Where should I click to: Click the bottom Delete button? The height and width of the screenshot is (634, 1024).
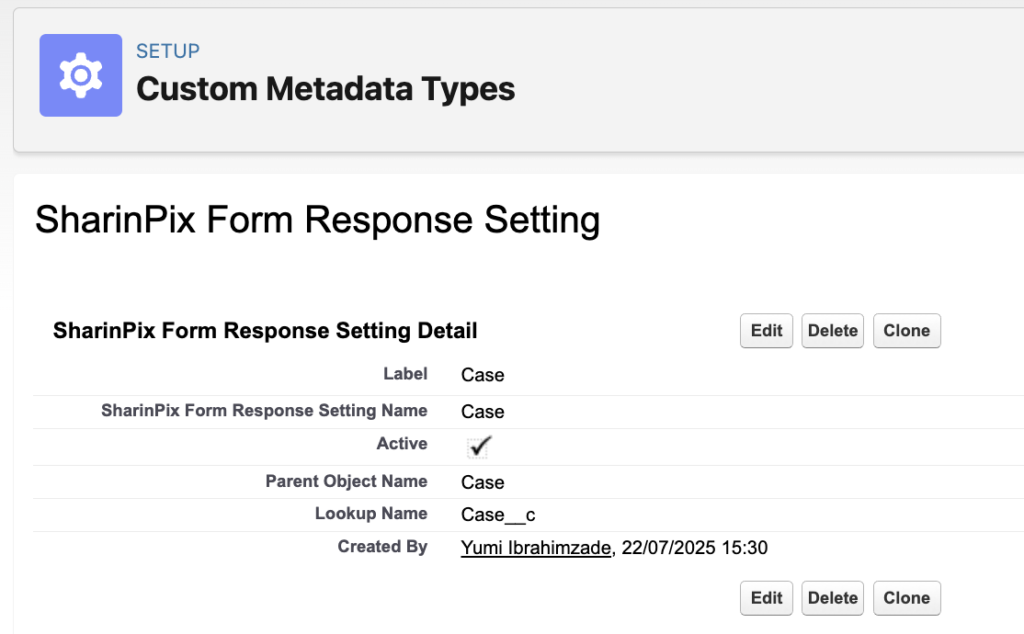(x=833, y=598)
